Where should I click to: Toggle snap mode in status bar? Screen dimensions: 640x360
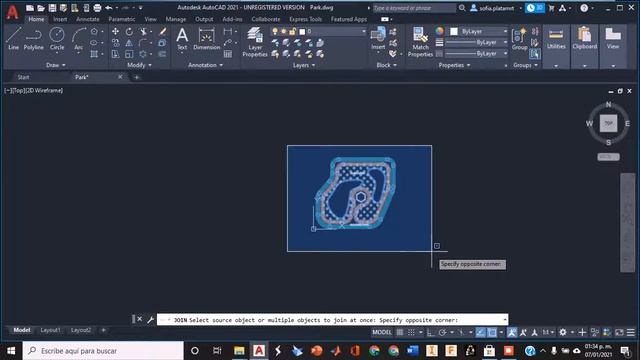coord(411,332)
